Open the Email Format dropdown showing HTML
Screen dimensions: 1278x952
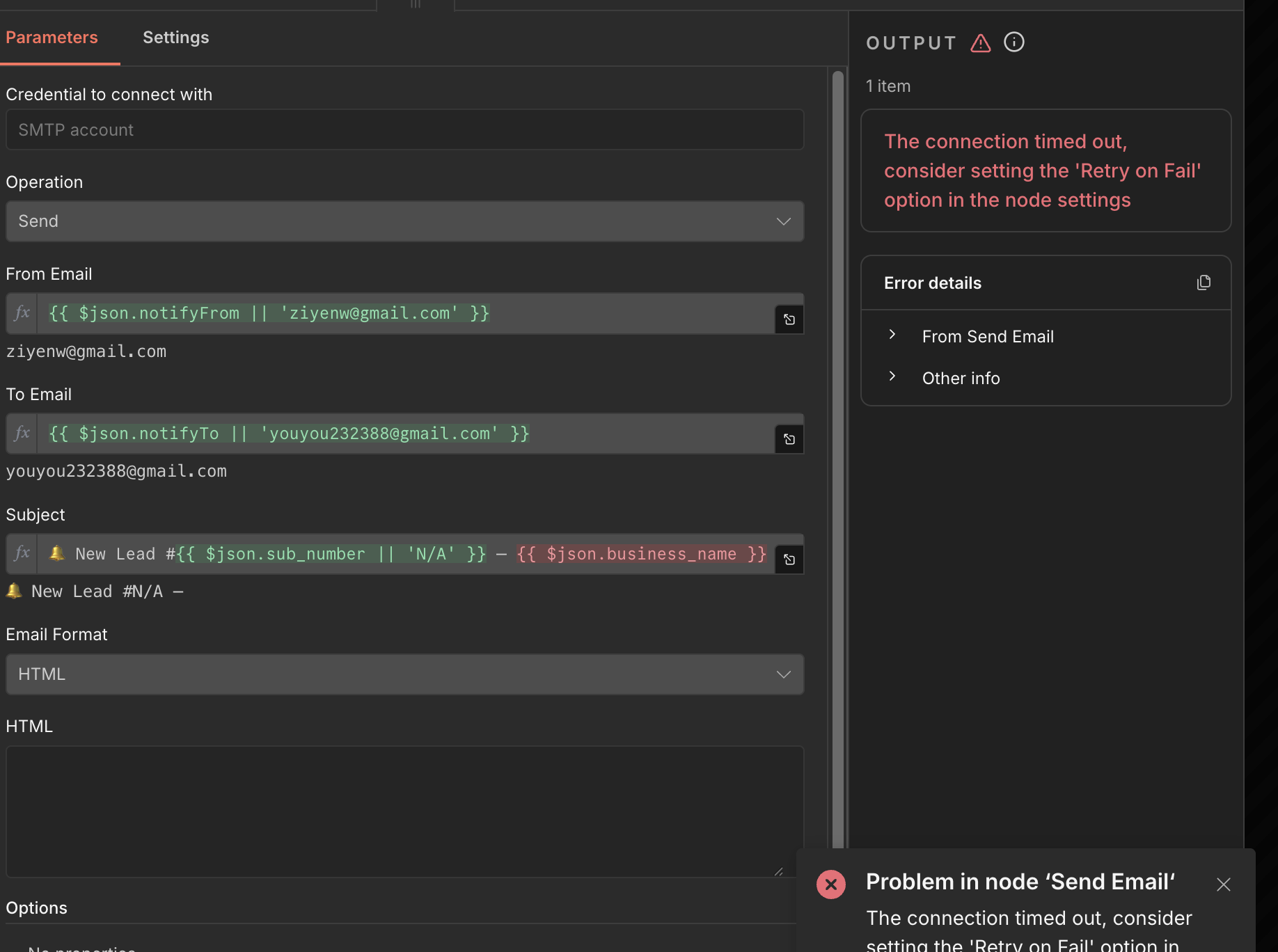[x=404, y=674]
